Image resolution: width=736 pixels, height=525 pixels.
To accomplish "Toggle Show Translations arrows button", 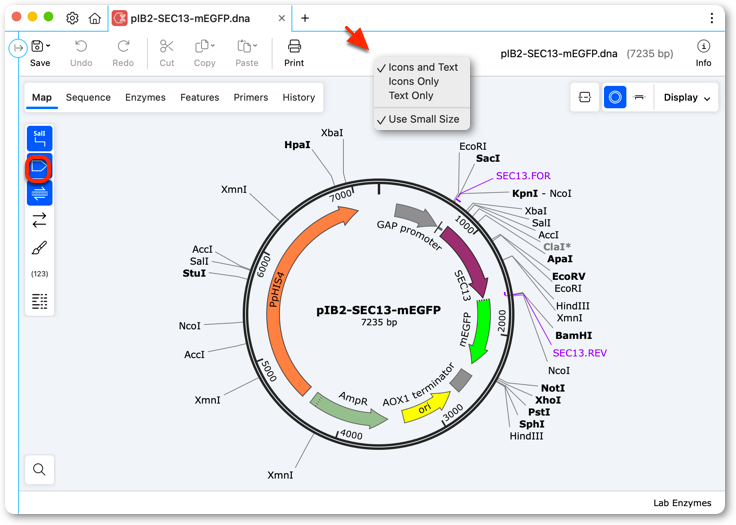I will [39, 220].
